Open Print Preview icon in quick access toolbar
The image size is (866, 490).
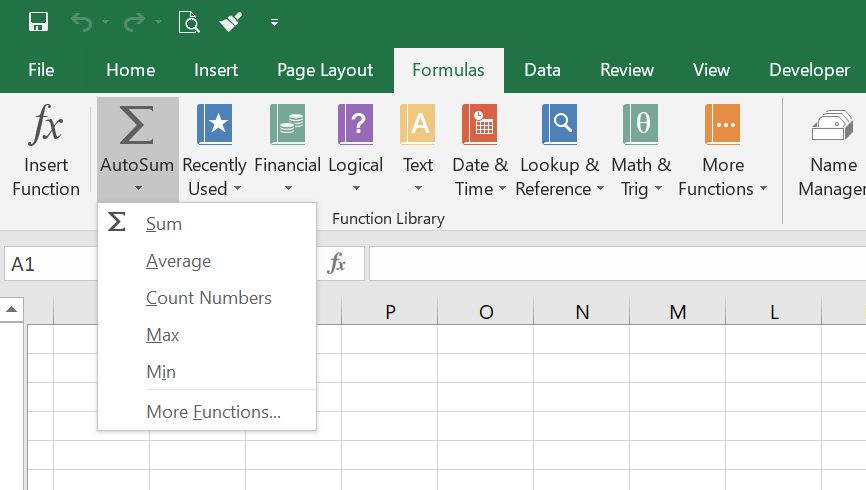coord(189,22)
